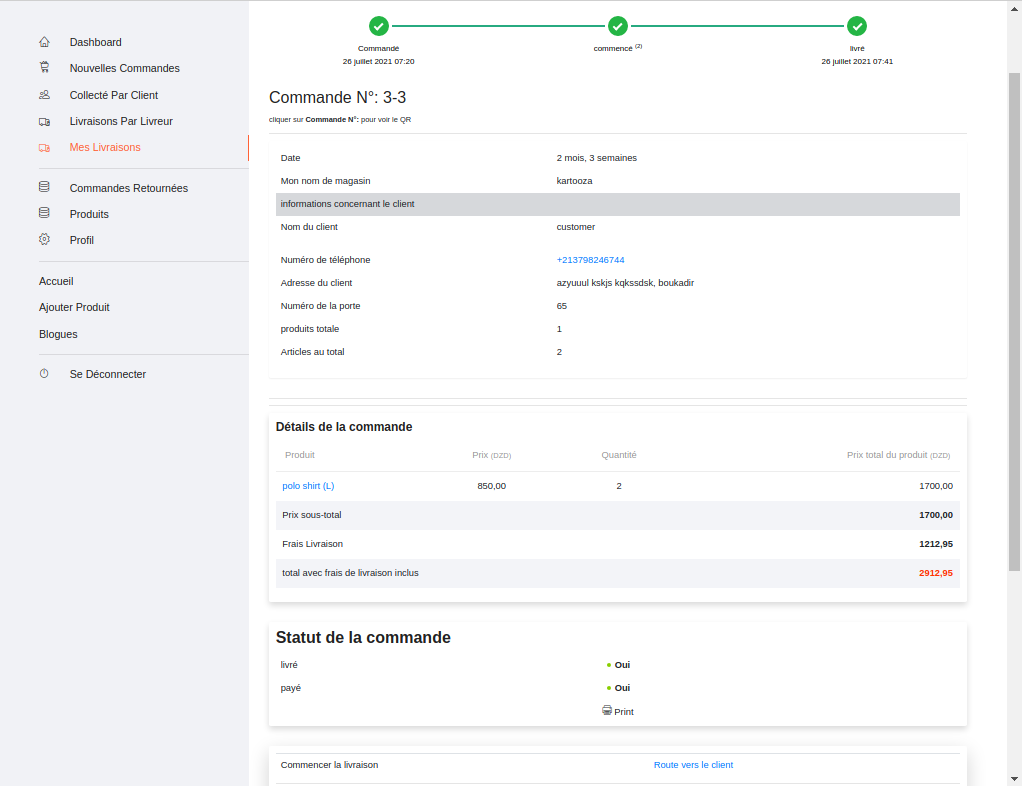This screenshot has width=1022, height=786.
Task: Click the Produits database icon
Action: [x=44, y=213]
